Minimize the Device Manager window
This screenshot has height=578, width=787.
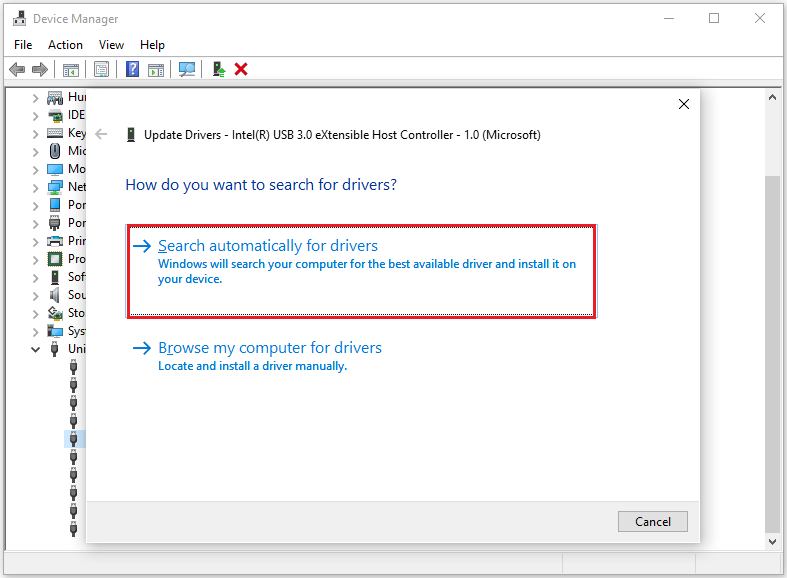click(x=669, y=19)
